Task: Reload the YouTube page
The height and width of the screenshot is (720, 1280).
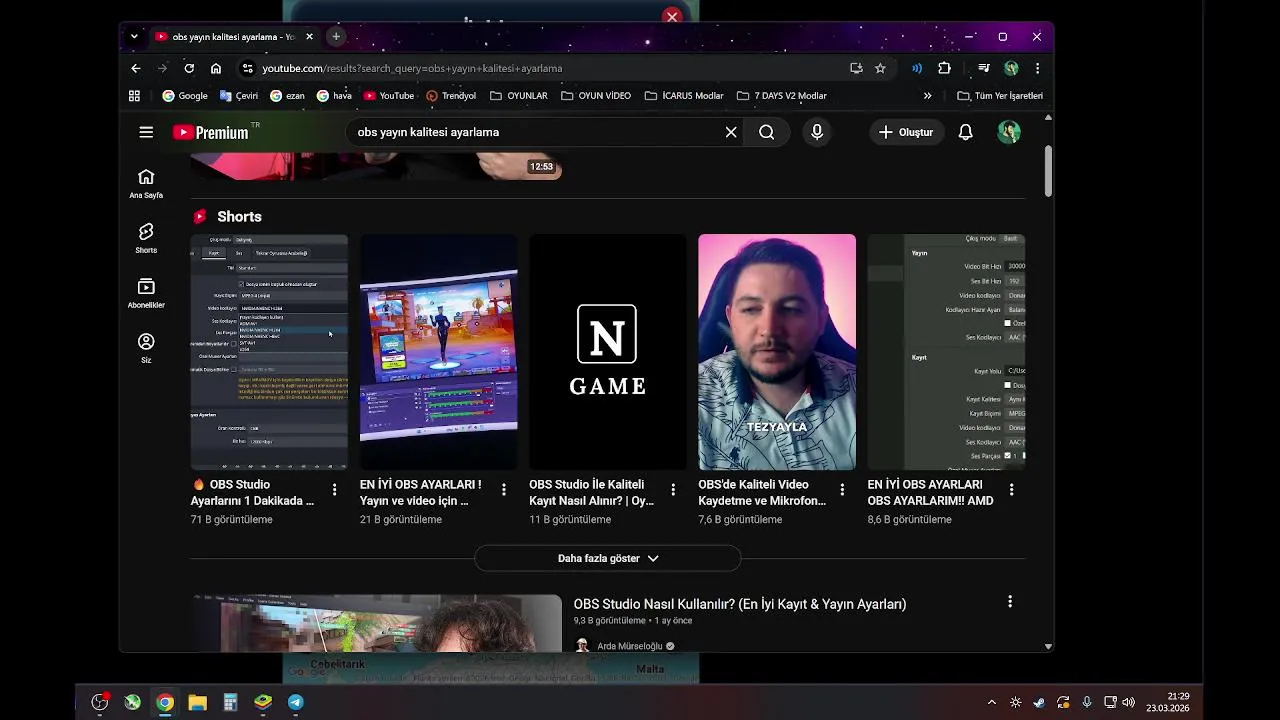Action: tap(189, 68)
